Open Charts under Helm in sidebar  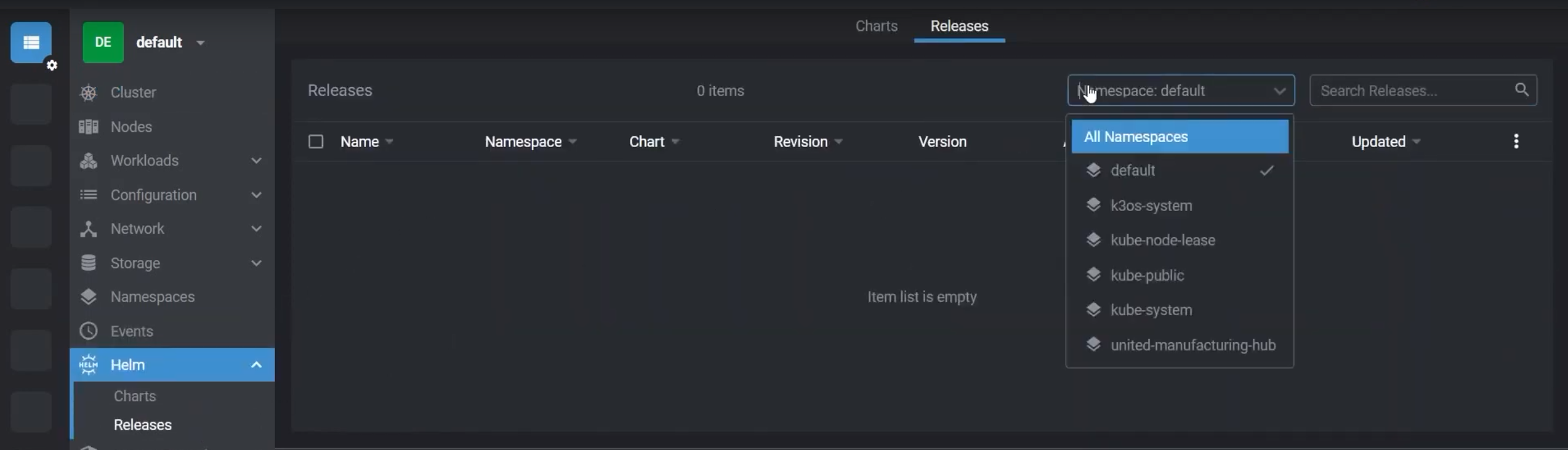(x=135, y=396)
